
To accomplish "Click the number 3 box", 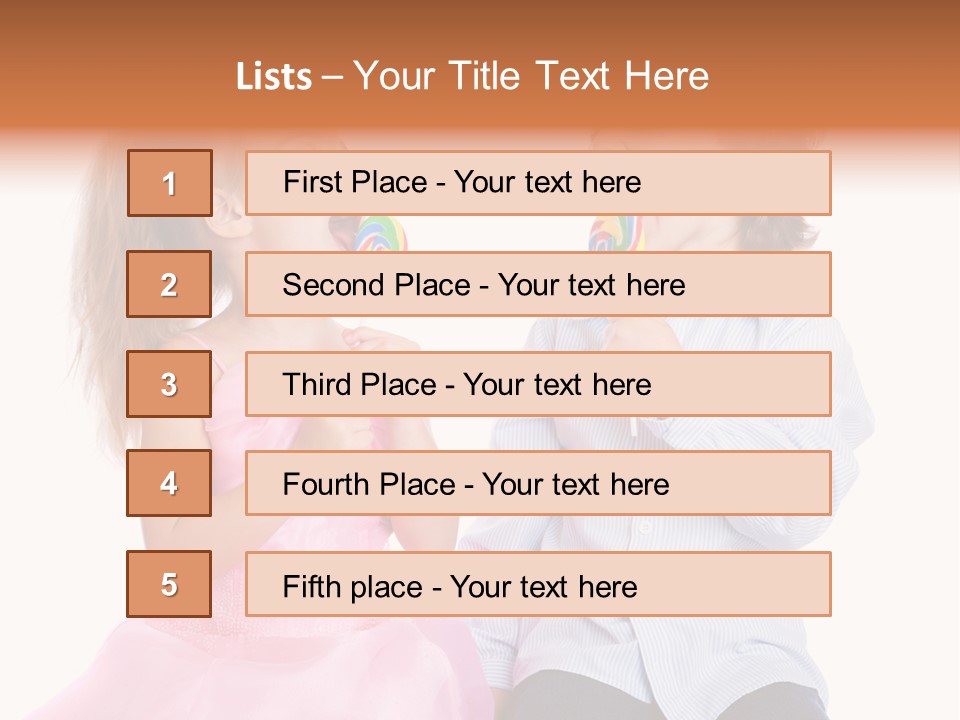I will click(169, 384).
